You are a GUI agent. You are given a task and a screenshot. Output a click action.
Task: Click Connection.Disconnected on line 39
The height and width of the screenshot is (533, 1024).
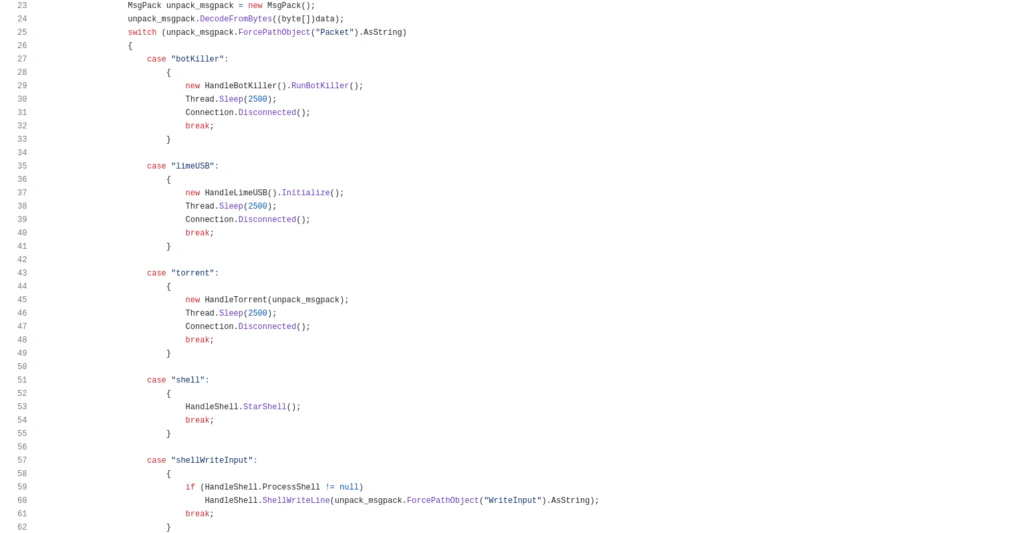tap(240, 219)
